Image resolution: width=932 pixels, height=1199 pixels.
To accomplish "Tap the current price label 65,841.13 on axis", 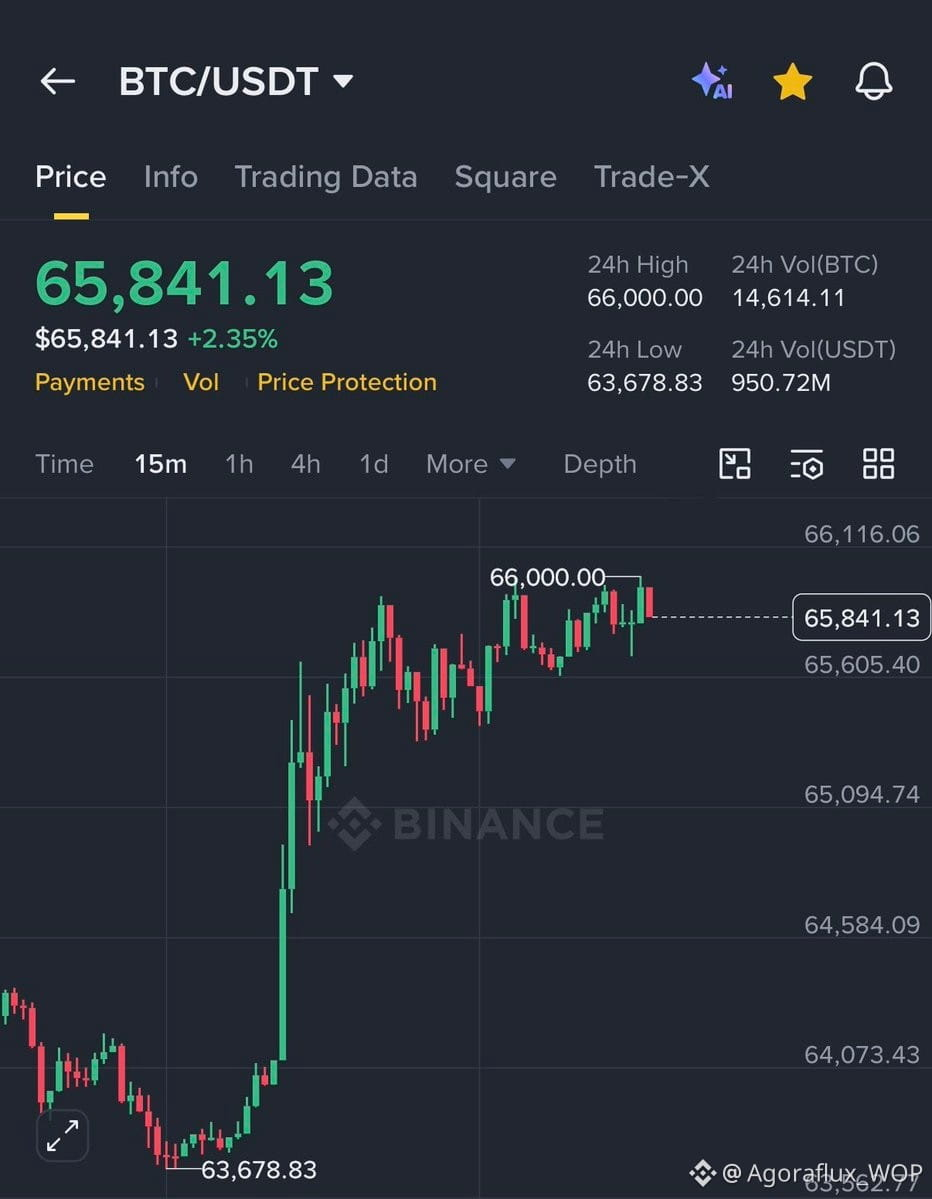I will [862, 617].
